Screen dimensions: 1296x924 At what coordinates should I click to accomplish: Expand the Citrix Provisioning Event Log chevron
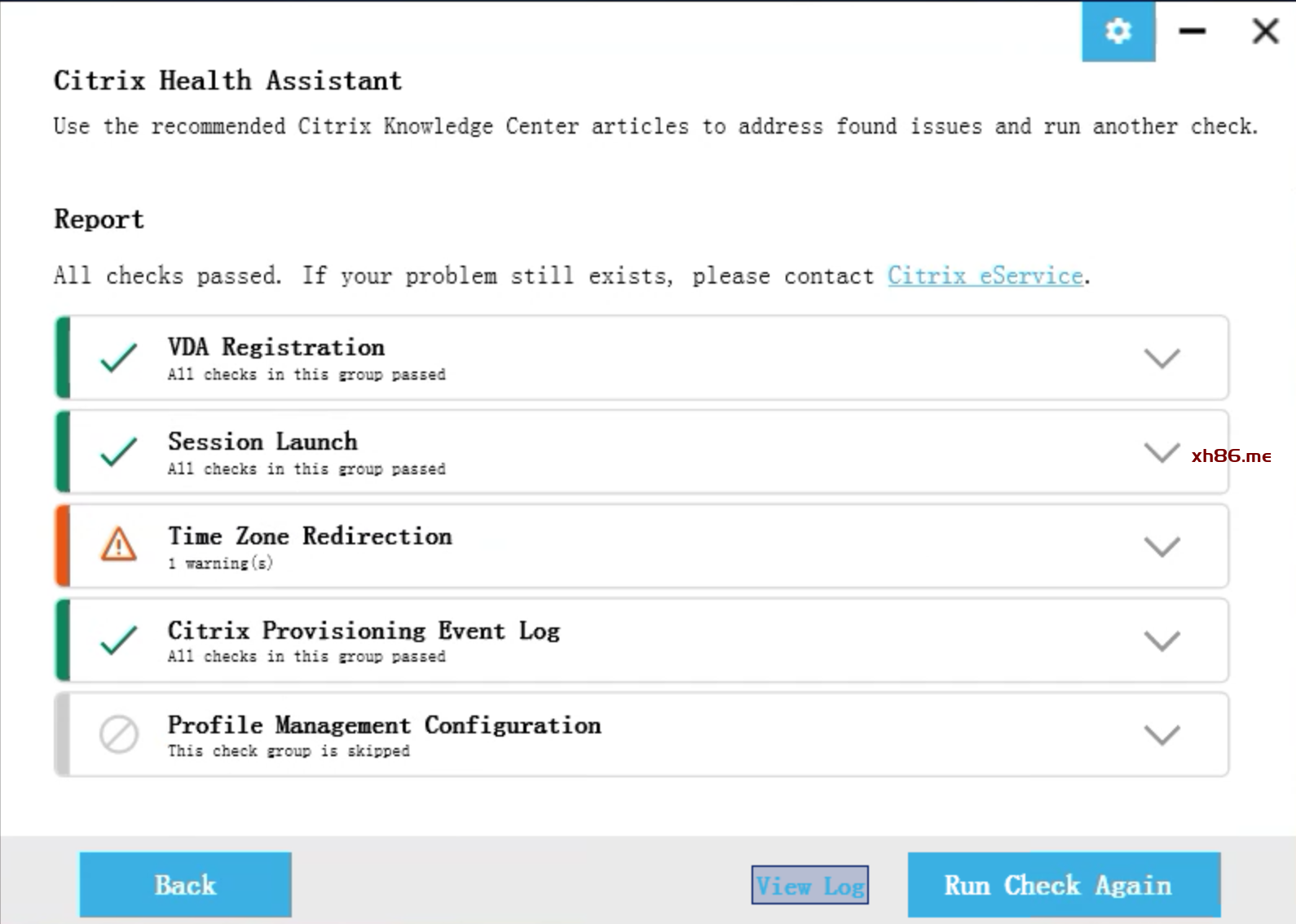[1162, 640]
